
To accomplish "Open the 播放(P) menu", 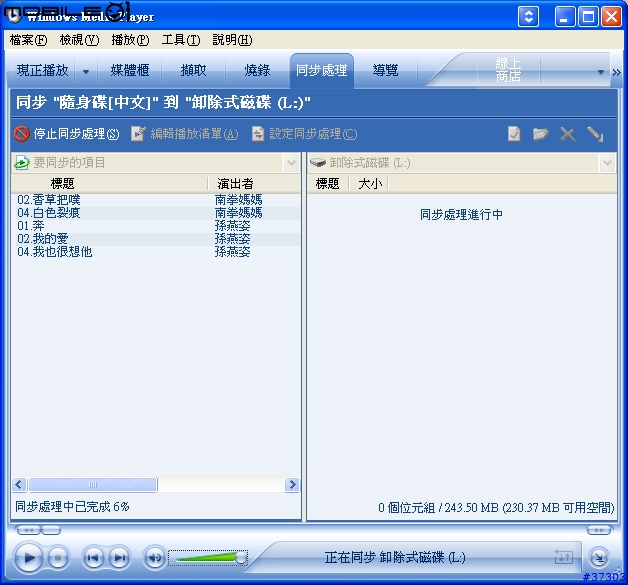I will 130,40.
